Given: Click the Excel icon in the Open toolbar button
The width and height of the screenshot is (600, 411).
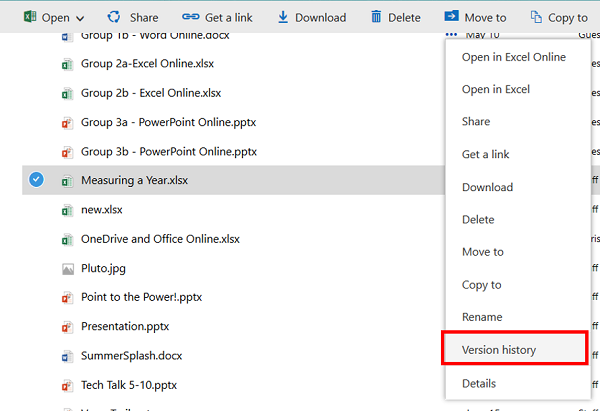Looking at the screenshot, I should coord(30,17).
